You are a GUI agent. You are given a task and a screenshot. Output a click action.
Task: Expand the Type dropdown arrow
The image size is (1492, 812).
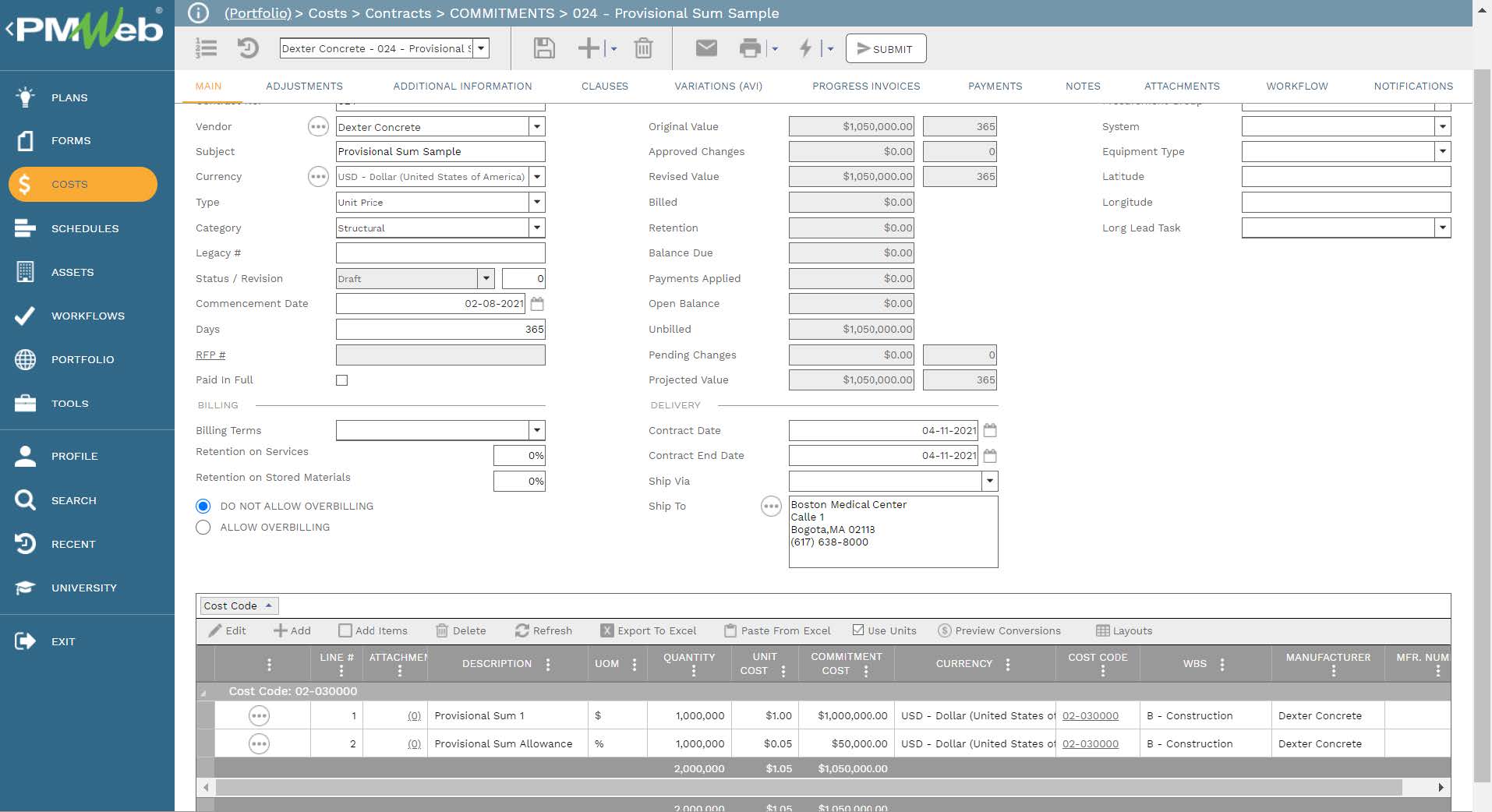(536, 202)
